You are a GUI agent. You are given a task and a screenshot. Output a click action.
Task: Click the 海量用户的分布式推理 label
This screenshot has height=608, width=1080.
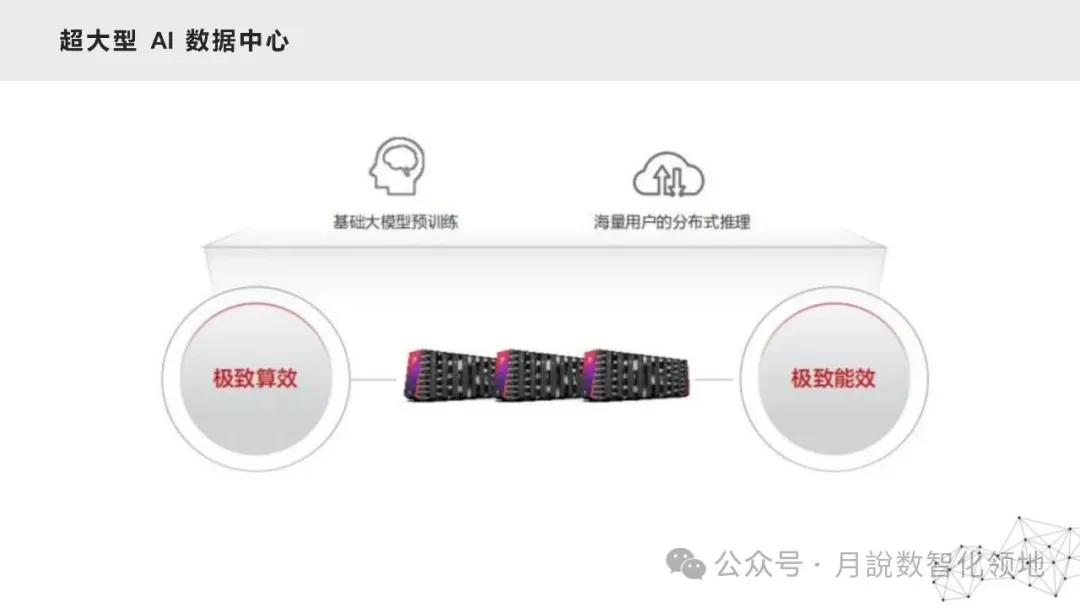click(x=672, y=222)
